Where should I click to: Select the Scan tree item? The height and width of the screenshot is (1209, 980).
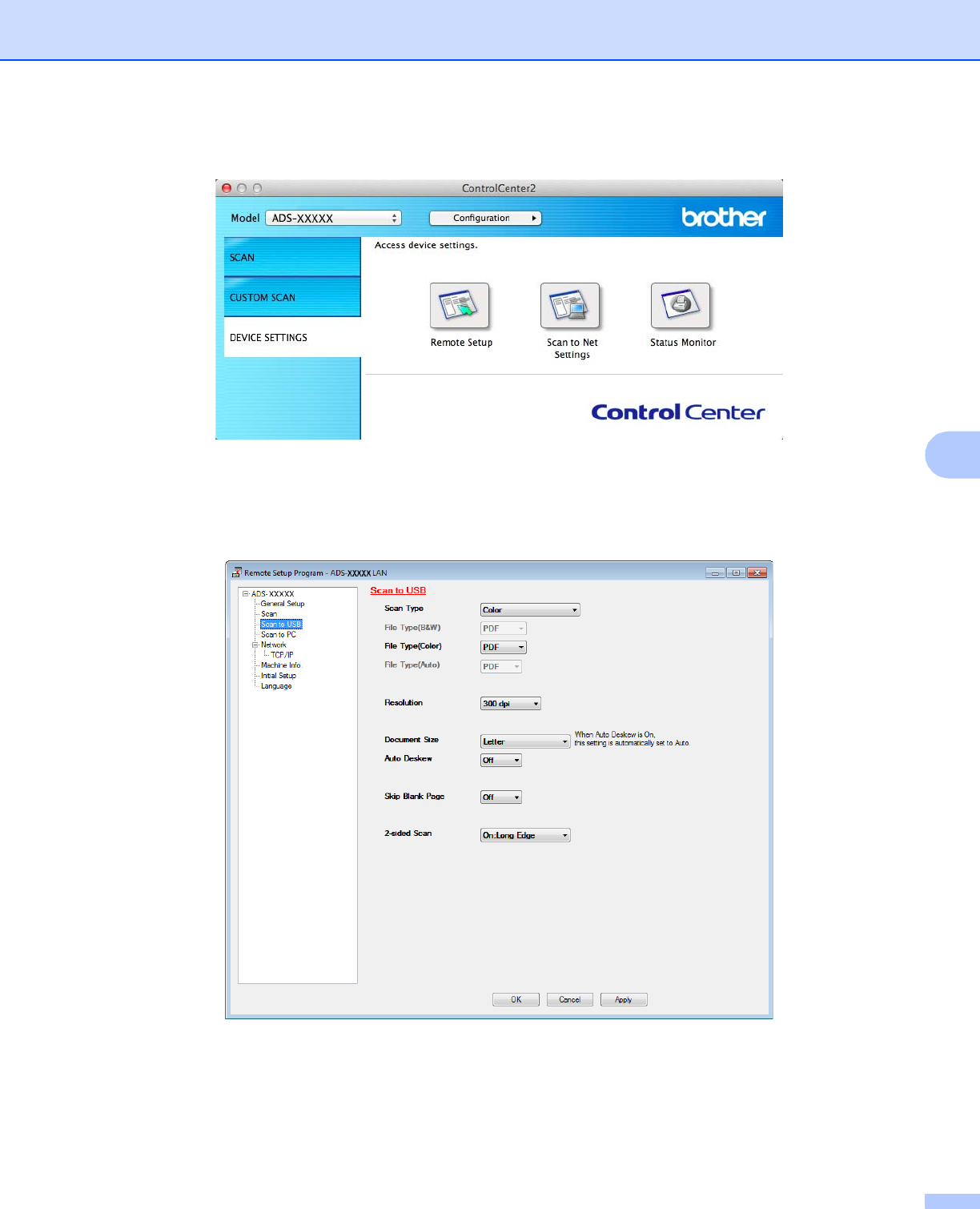[x=269, y=614]
